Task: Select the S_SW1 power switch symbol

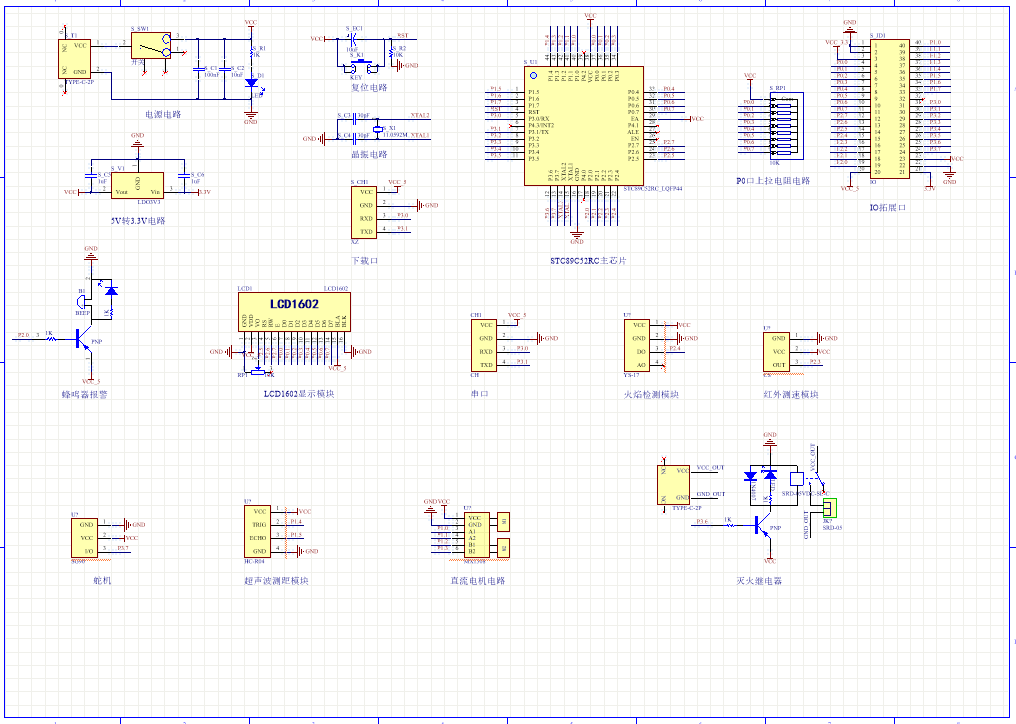Action: click(x=152, y=45)
